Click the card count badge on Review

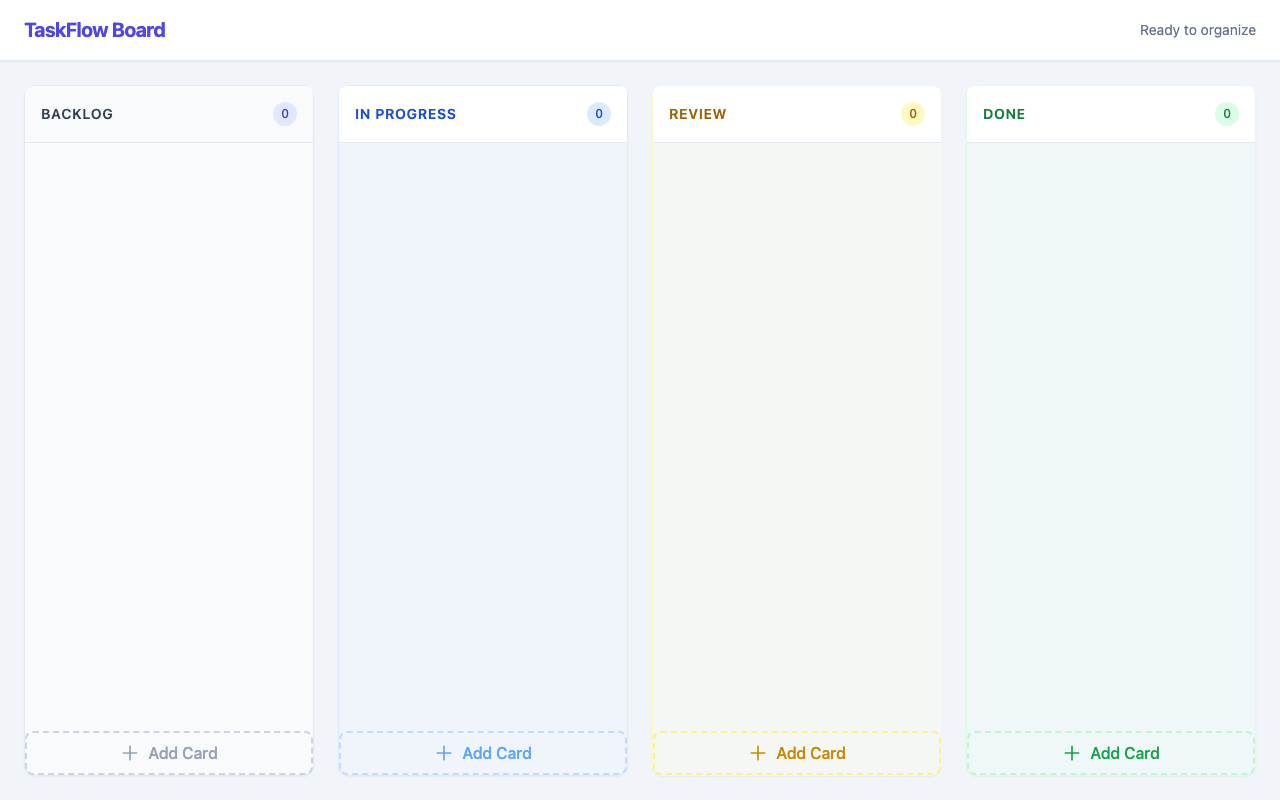tap(912, 114)
